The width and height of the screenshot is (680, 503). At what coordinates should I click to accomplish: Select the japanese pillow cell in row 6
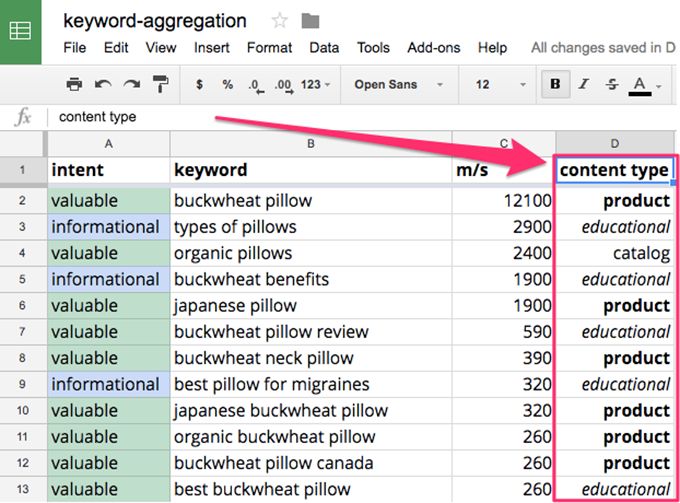311,306
